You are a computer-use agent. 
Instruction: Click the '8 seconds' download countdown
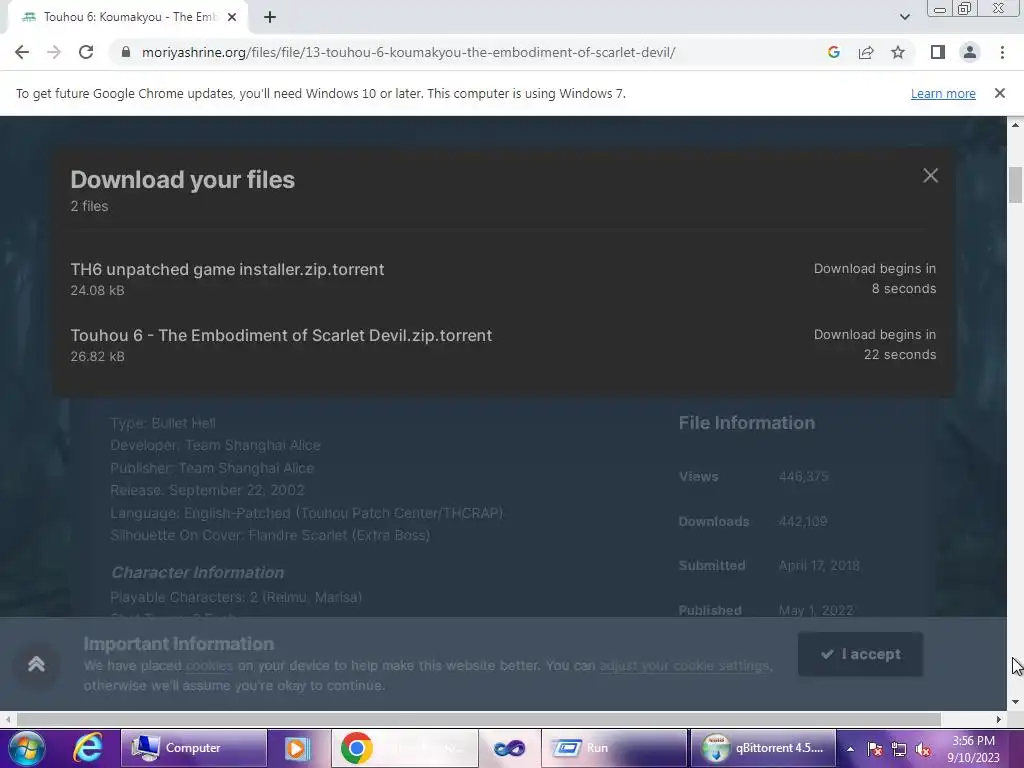coord(904,288)
